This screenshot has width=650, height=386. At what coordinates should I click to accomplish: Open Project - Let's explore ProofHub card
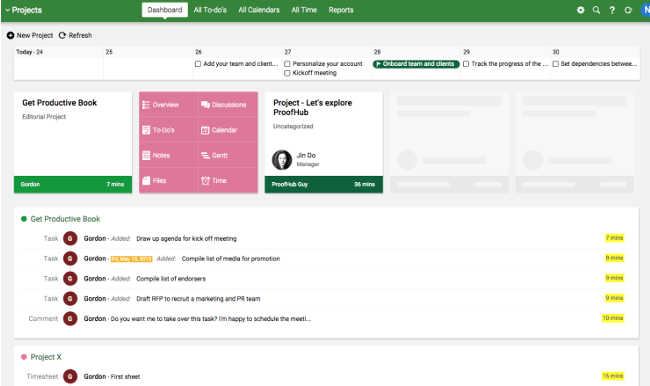(x=324, y=142)
